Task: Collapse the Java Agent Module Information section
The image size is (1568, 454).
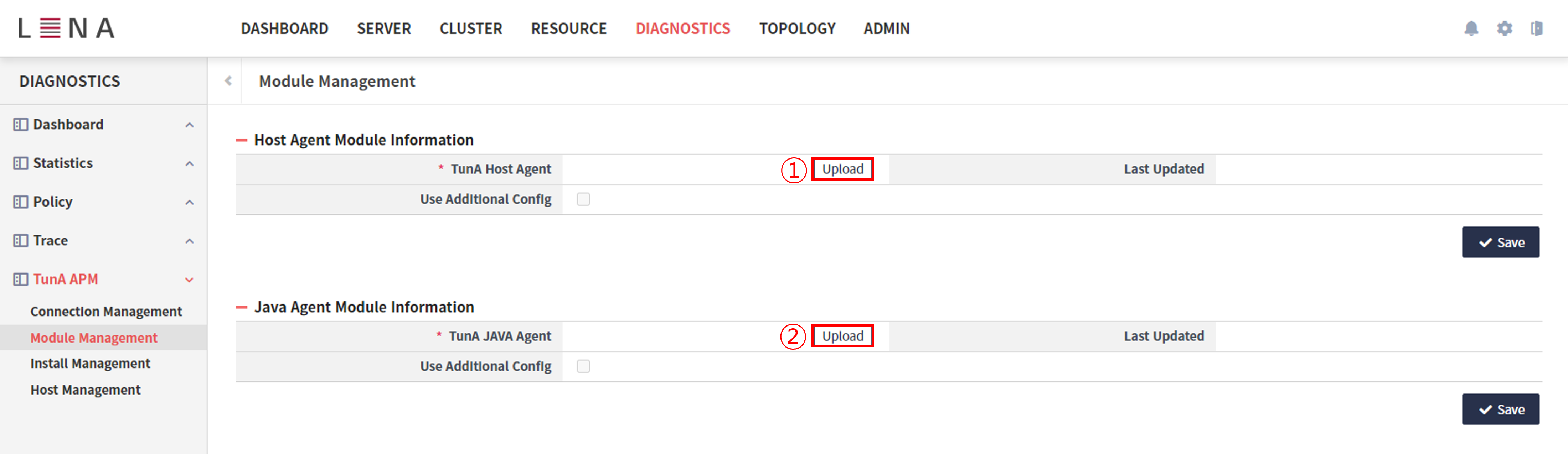Action: tap(242, 307)
